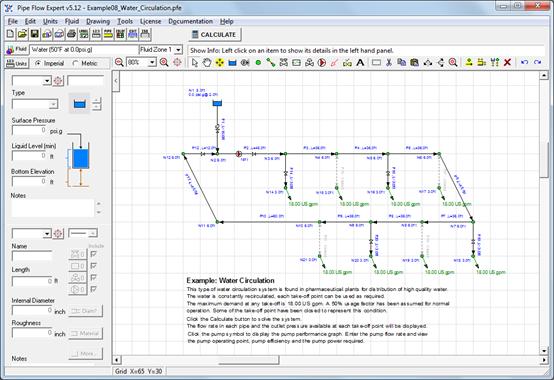Open the Drawing menu
Screen dimensions: 554x380
point(98,22)
